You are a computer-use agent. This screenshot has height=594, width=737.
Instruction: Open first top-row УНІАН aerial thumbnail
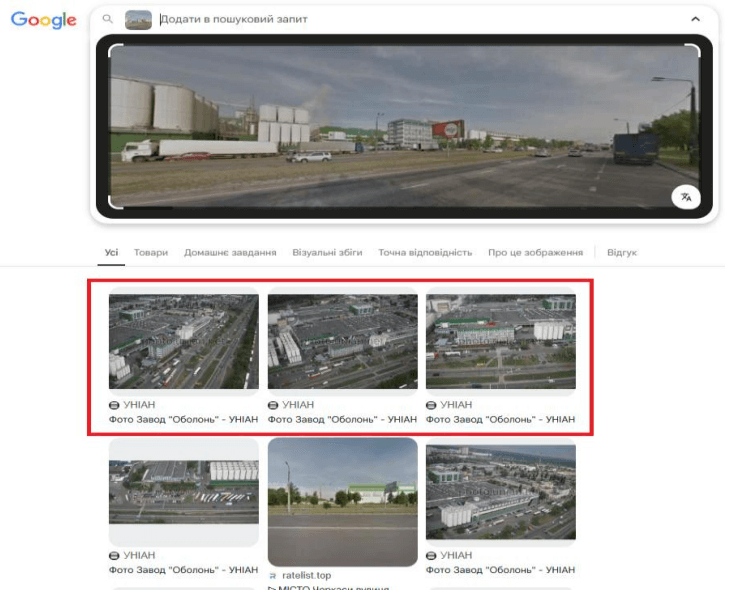point(184,342)
